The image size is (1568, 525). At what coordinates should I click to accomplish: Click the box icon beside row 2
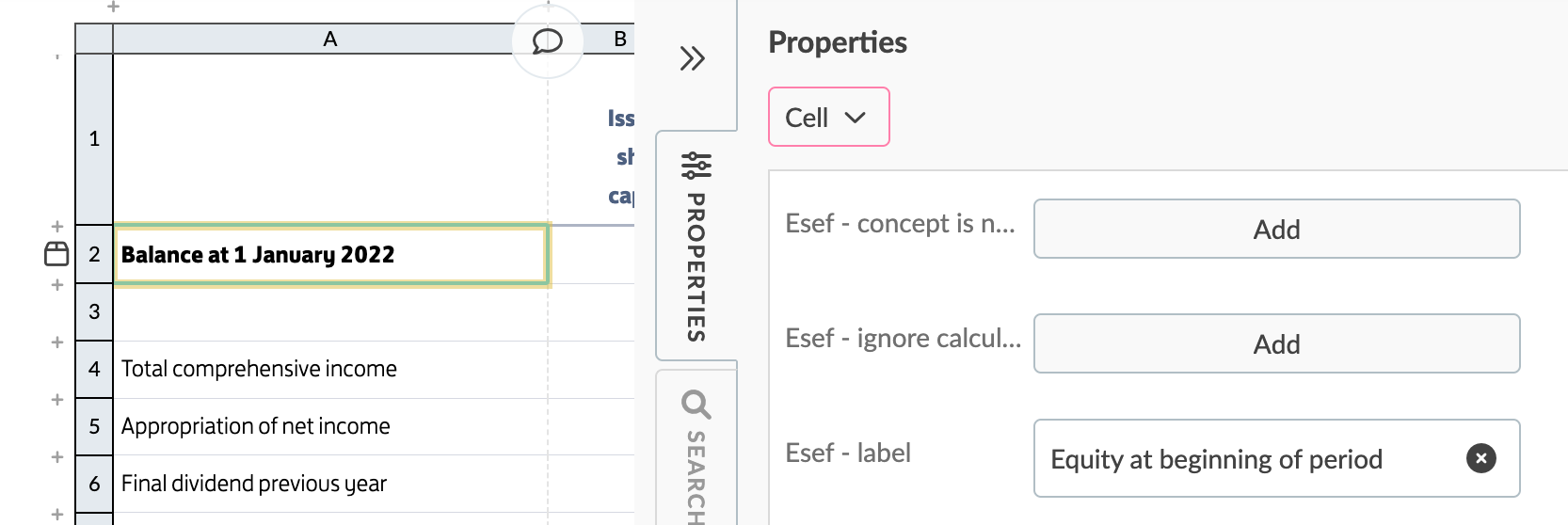tap(56, 254)
